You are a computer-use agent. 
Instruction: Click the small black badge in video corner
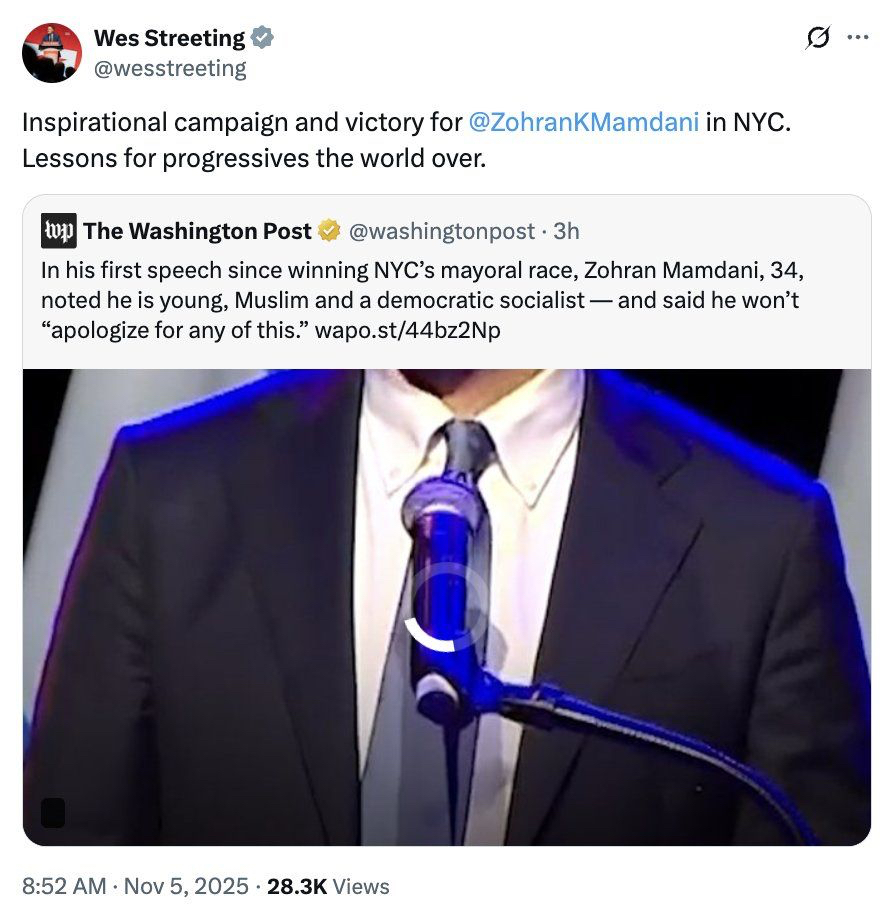point(53,812)
